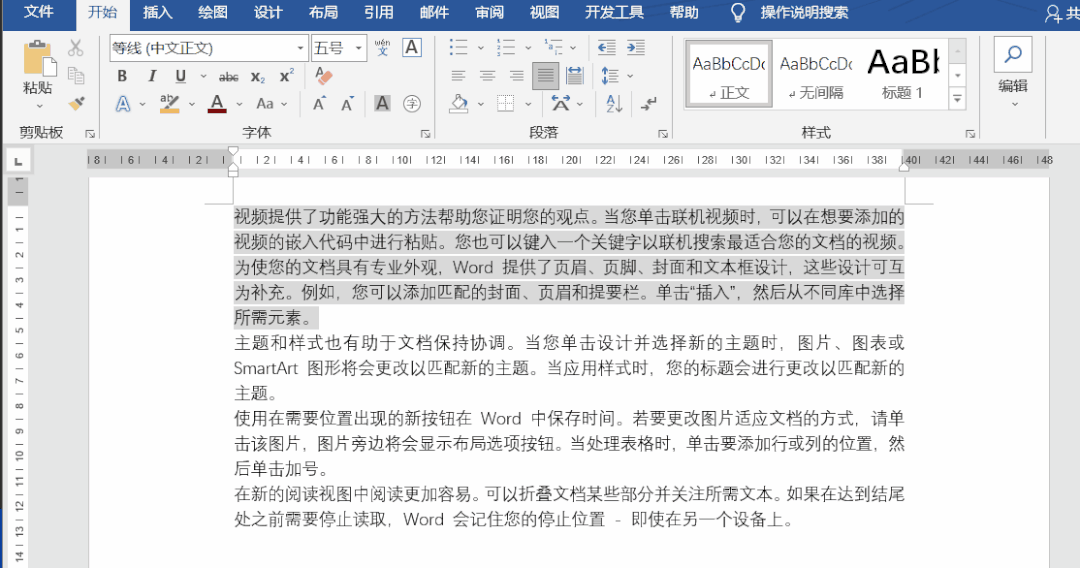
Task: Increase the paragraph indent
Action: (x=636, y=48)
